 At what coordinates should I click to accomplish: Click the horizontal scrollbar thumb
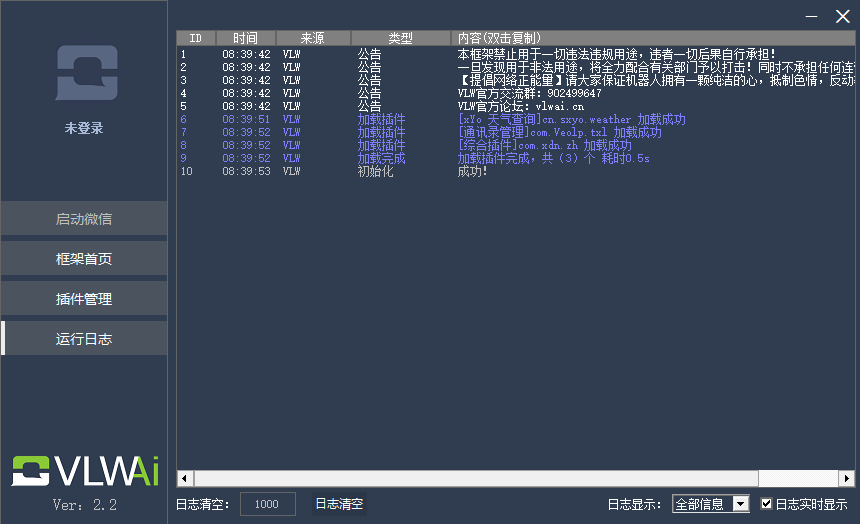(476, 478)
